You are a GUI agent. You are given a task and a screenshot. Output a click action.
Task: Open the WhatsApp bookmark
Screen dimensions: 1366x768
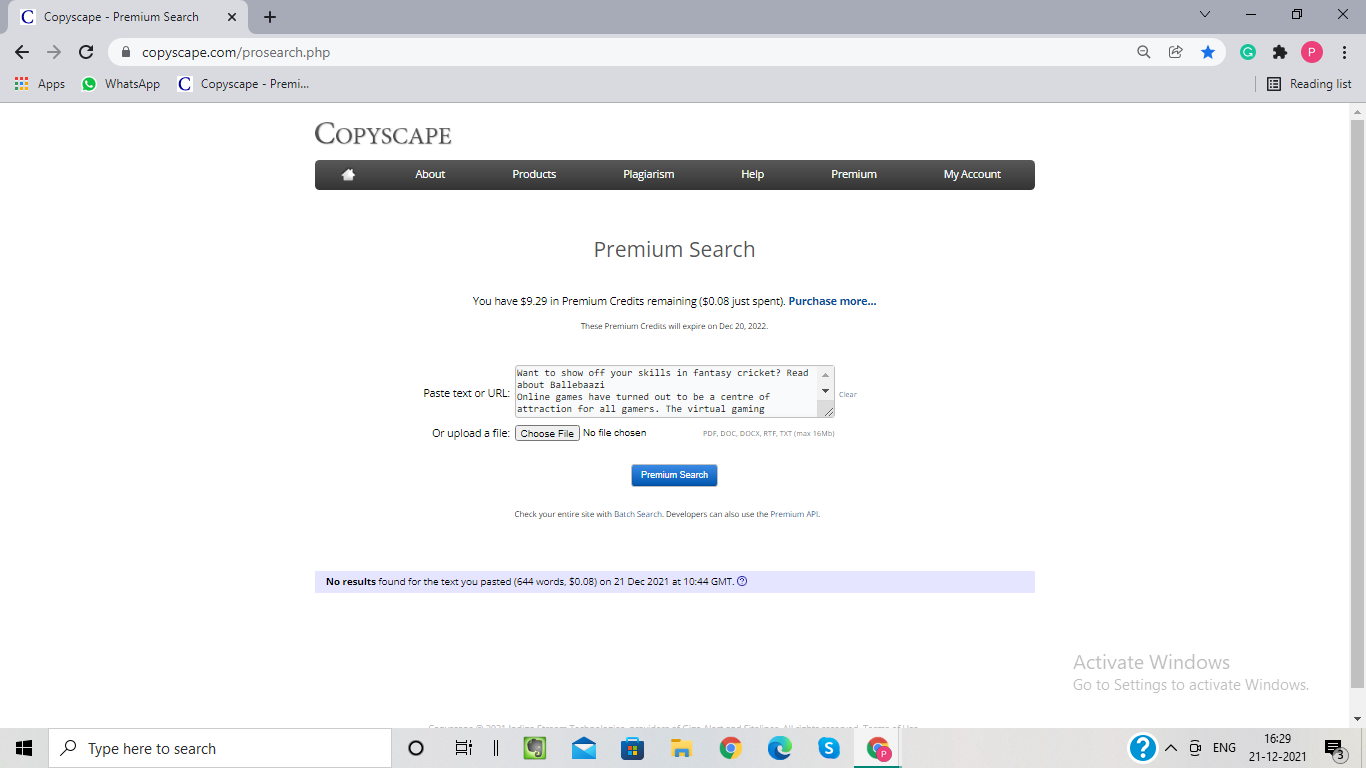click(x=120, y=84)
